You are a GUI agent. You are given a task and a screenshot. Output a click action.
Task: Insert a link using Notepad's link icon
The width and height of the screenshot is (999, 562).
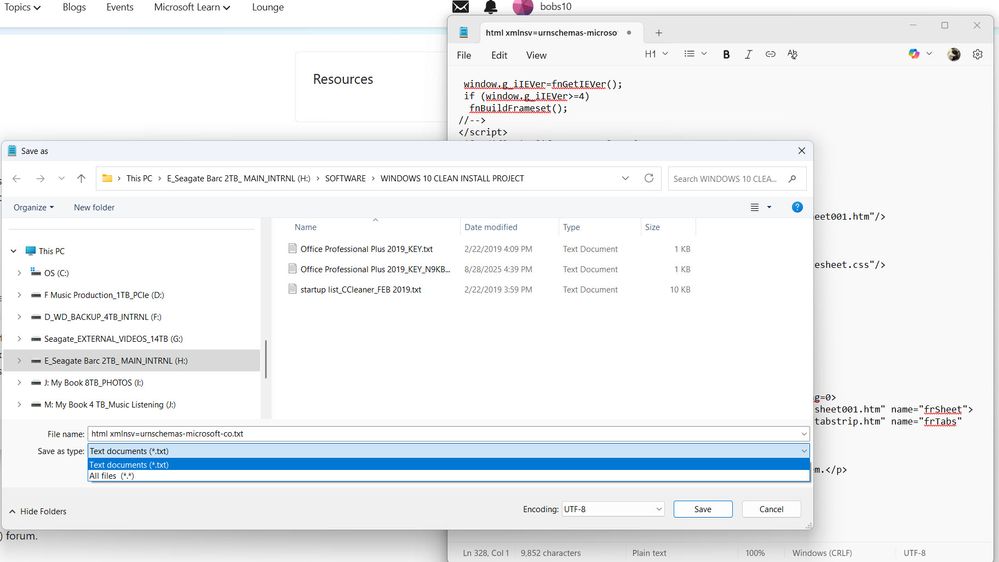click(770, 54)
